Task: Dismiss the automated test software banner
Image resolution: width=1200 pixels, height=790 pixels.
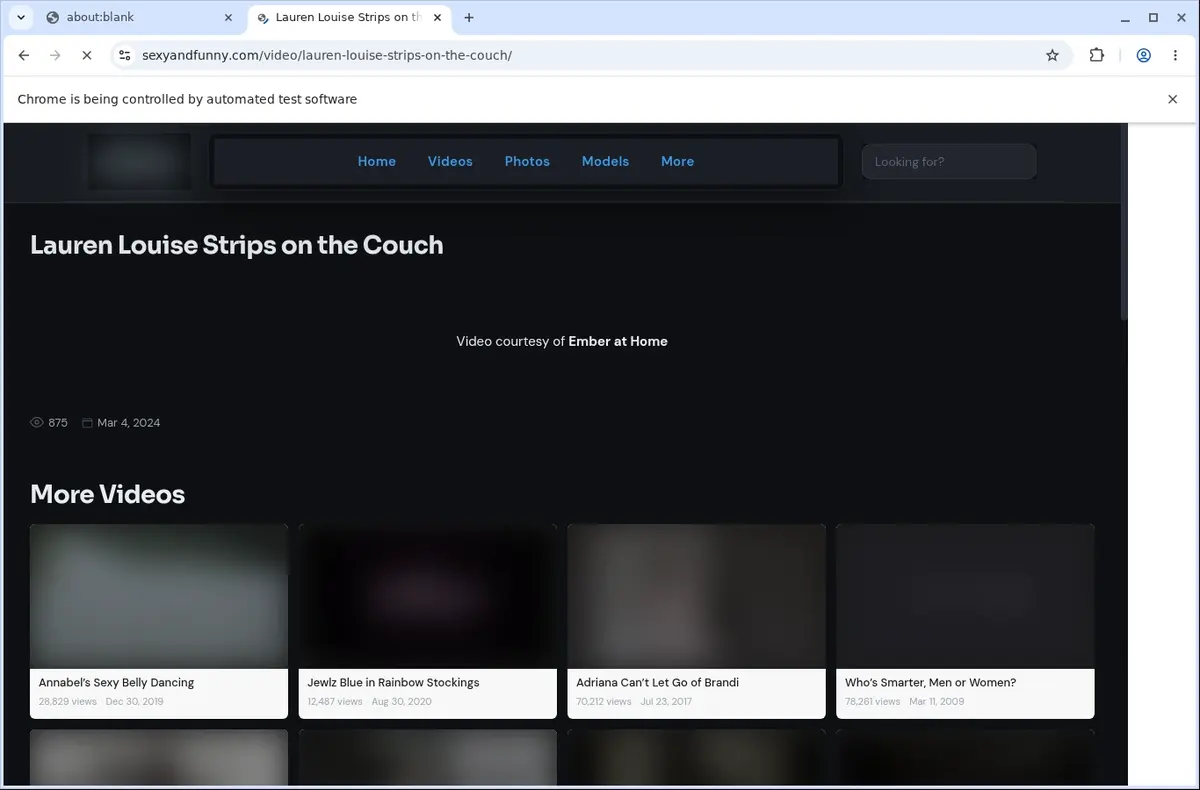Action: [x=1172, y=99]
